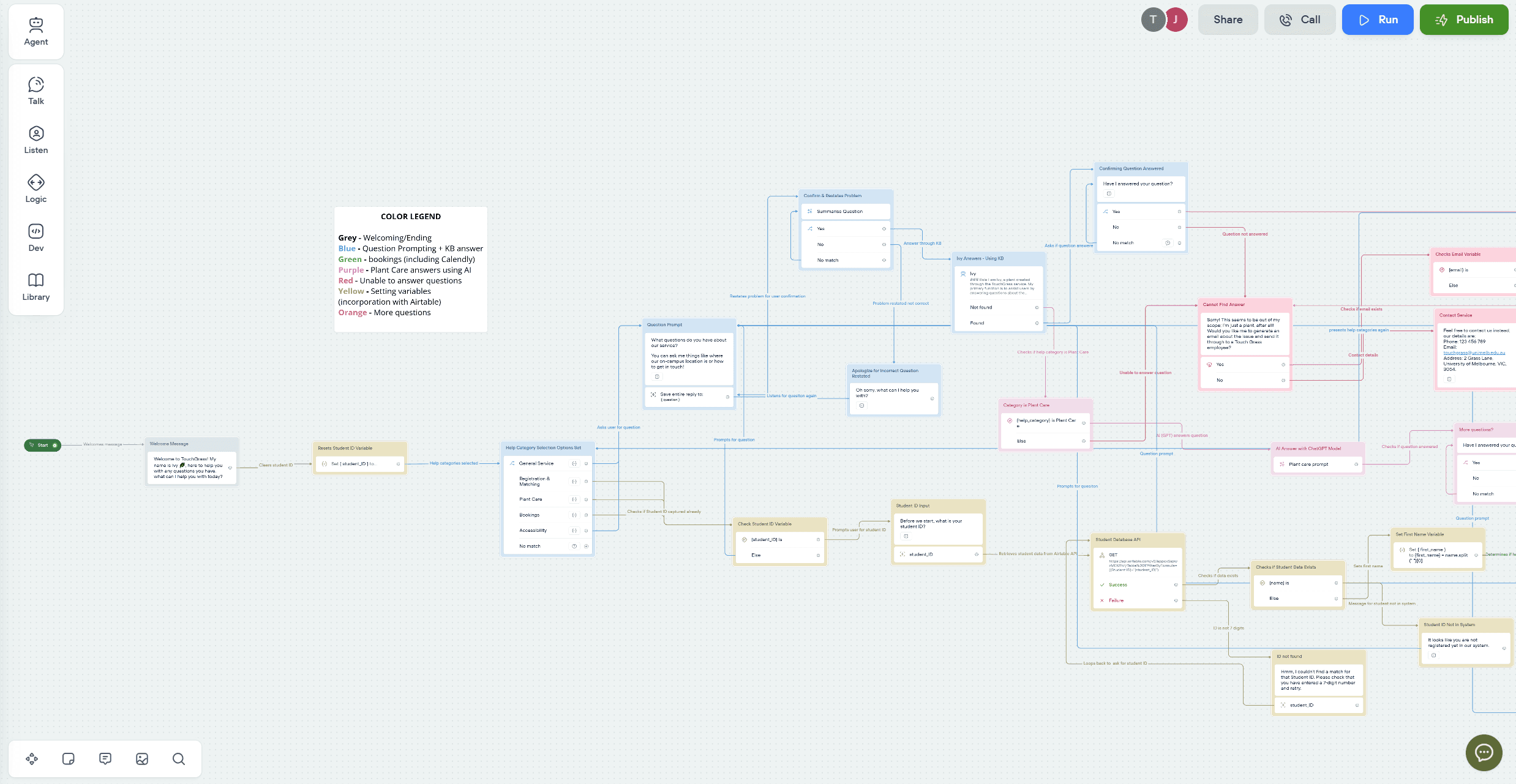Click the move canvas arrows tool
This screenshot has width=1516, height=784.
click(32, 759)
